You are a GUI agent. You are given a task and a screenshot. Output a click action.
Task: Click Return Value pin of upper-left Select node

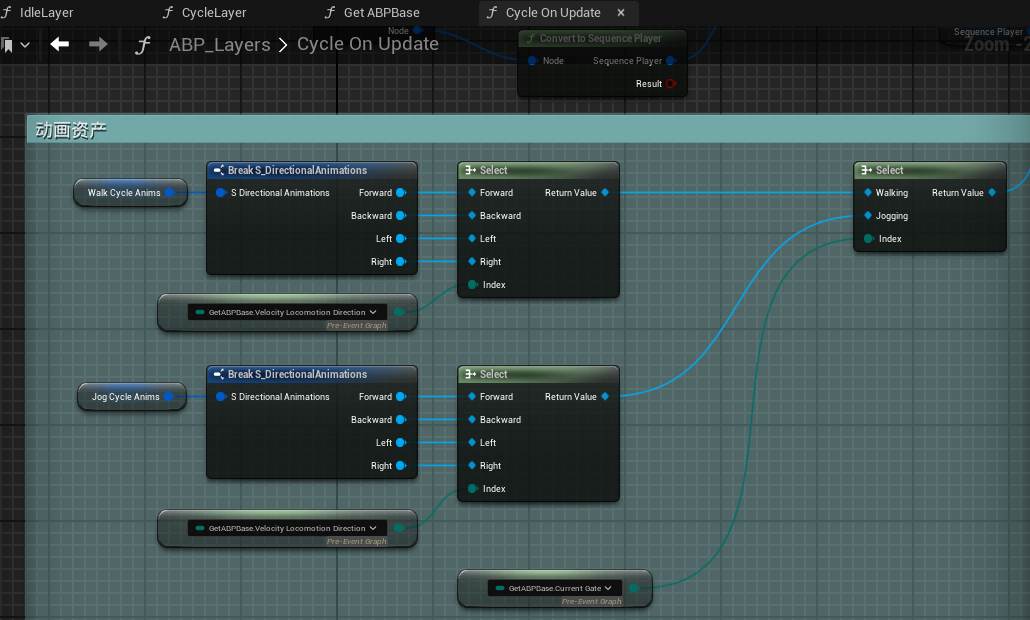(x=605, y=192)
